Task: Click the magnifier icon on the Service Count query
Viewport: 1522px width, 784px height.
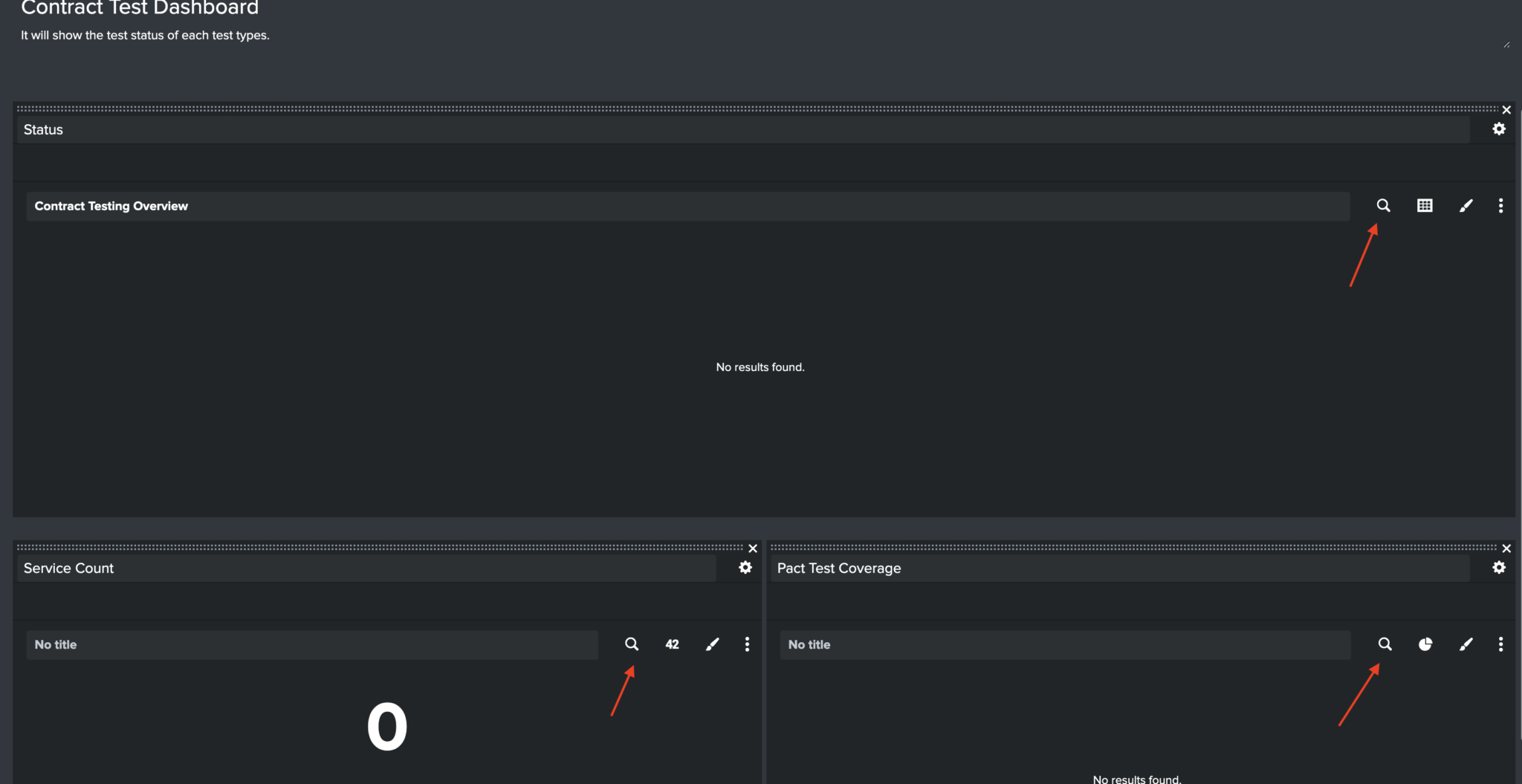Action: (631, 644)
